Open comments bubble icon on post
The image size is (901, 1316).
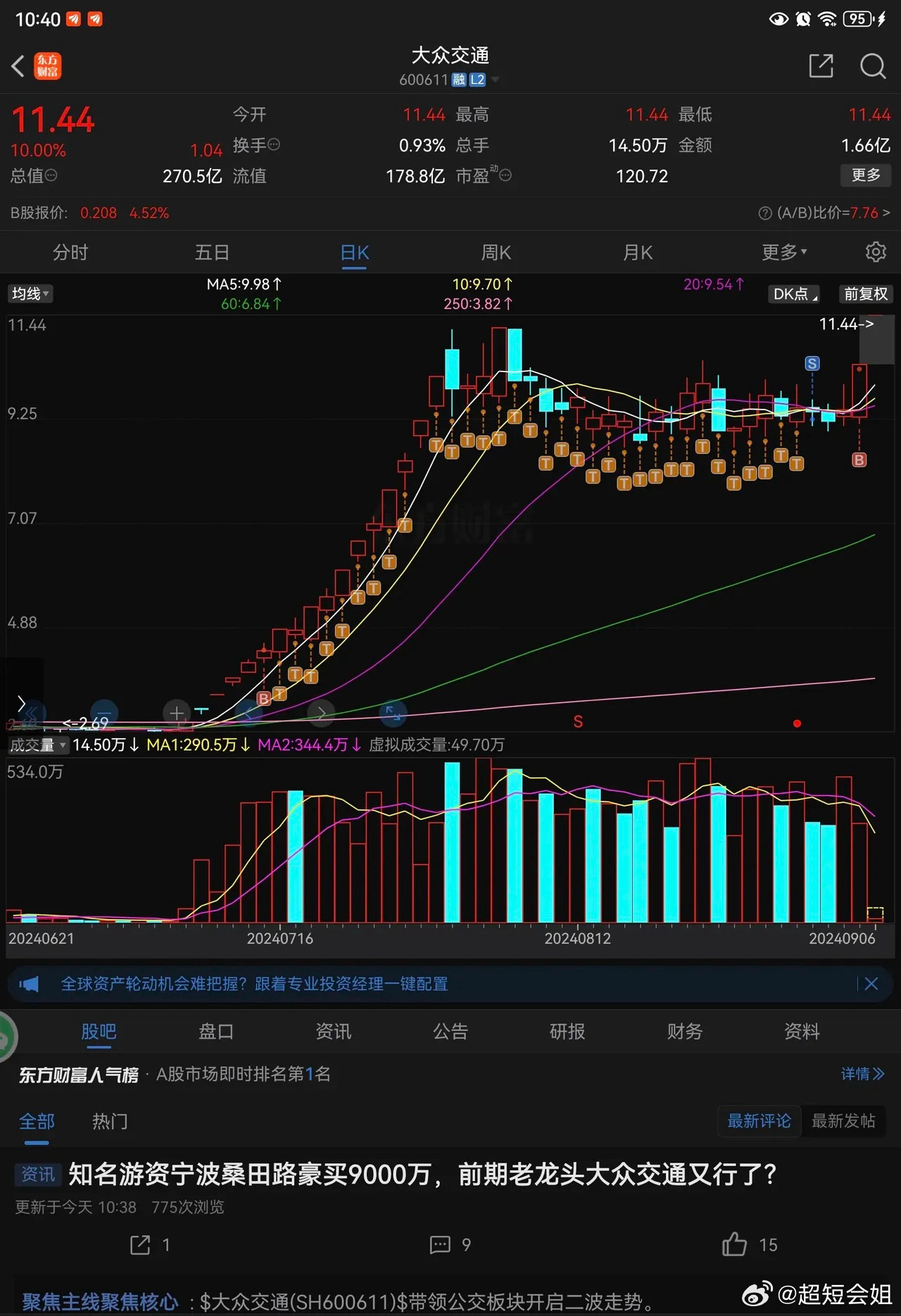tap(440, 1244)
